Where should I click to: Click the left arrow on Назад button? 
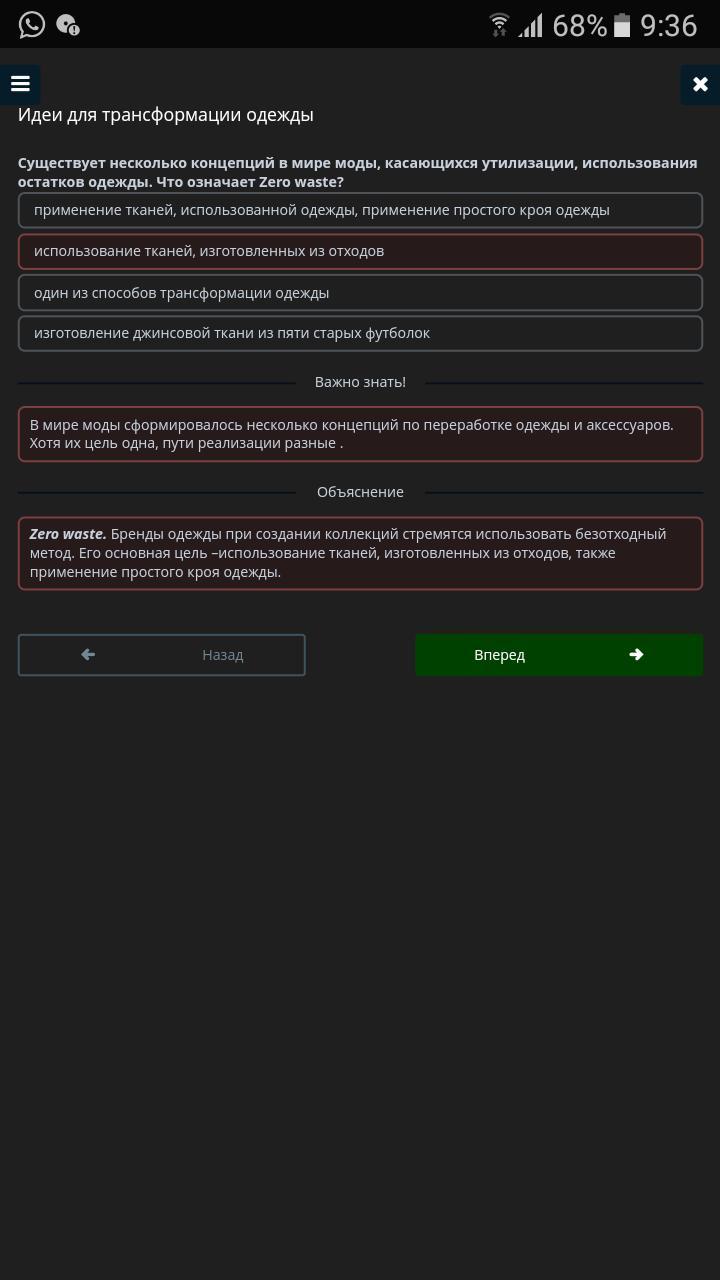88,654
